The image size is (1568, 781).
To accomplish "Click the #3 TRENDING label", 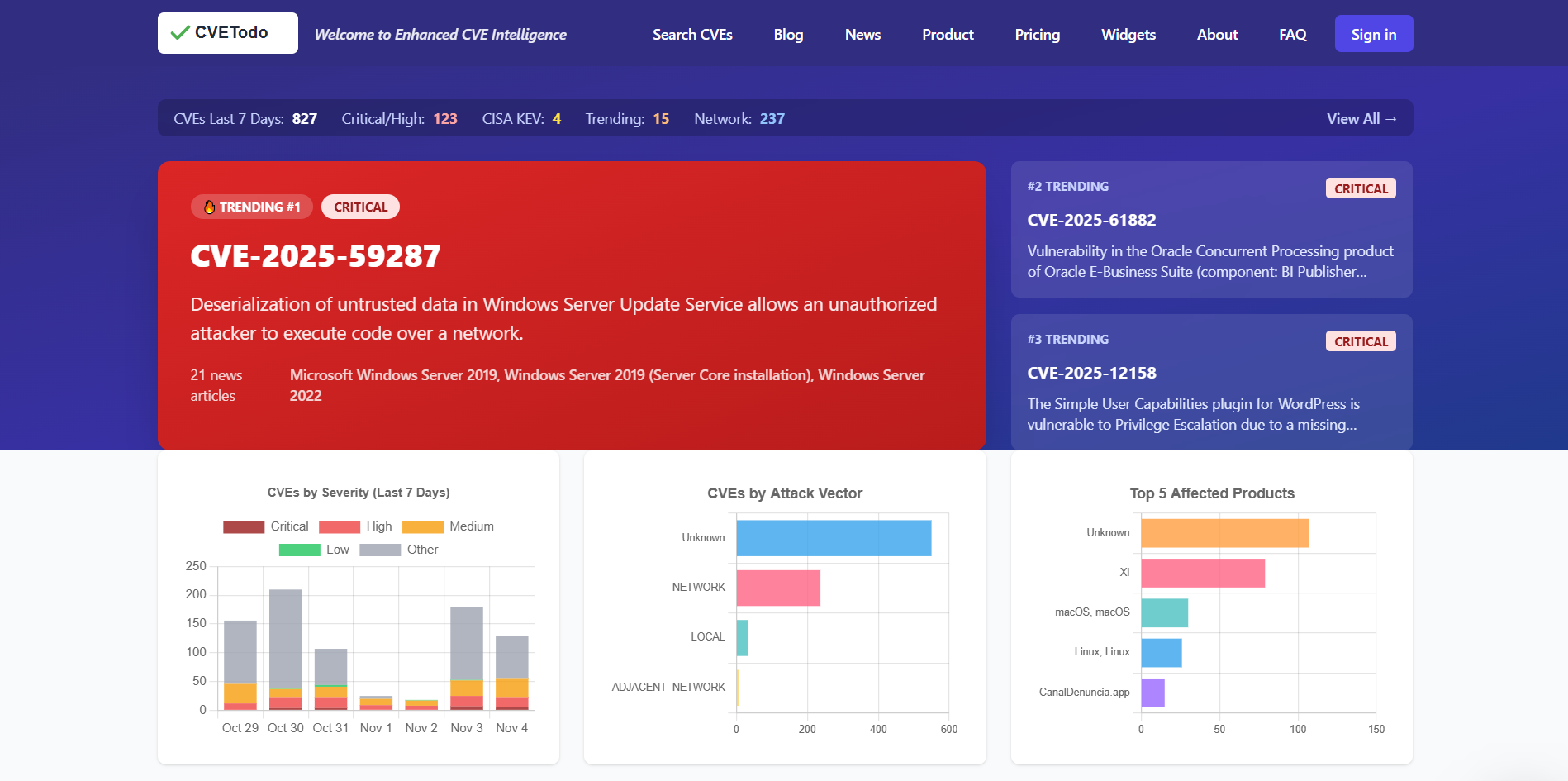I will [1068, 339].
